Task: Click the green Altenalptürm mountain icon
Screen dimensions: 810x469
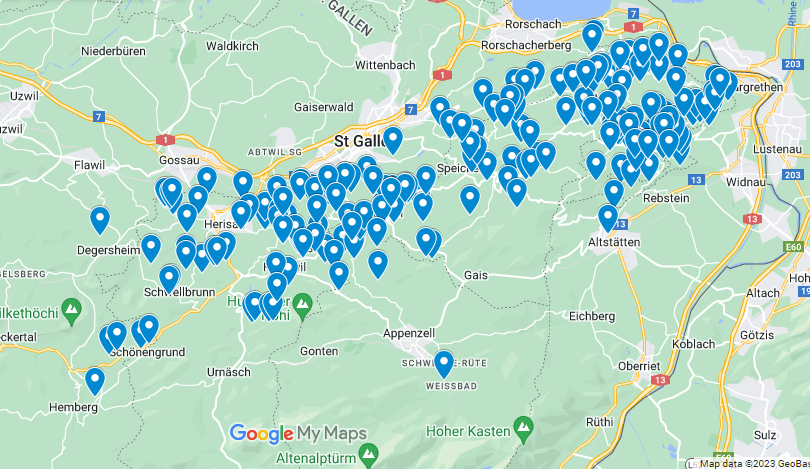Action: [x=368, y=457]
